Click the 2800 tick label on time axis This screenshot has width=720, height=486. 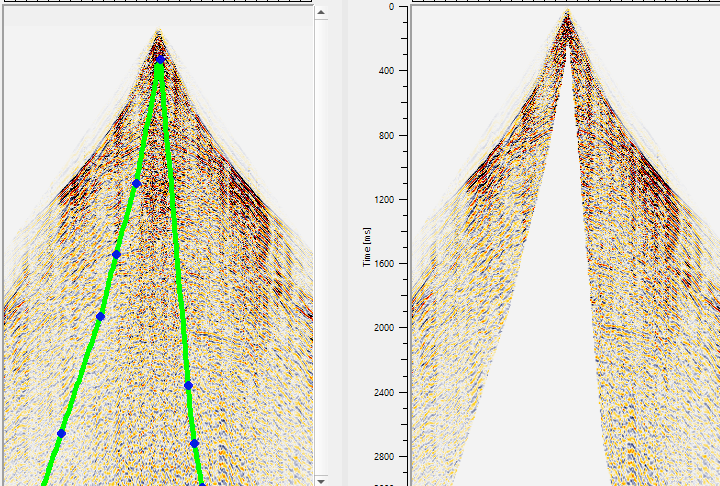[x=385, y=457]
